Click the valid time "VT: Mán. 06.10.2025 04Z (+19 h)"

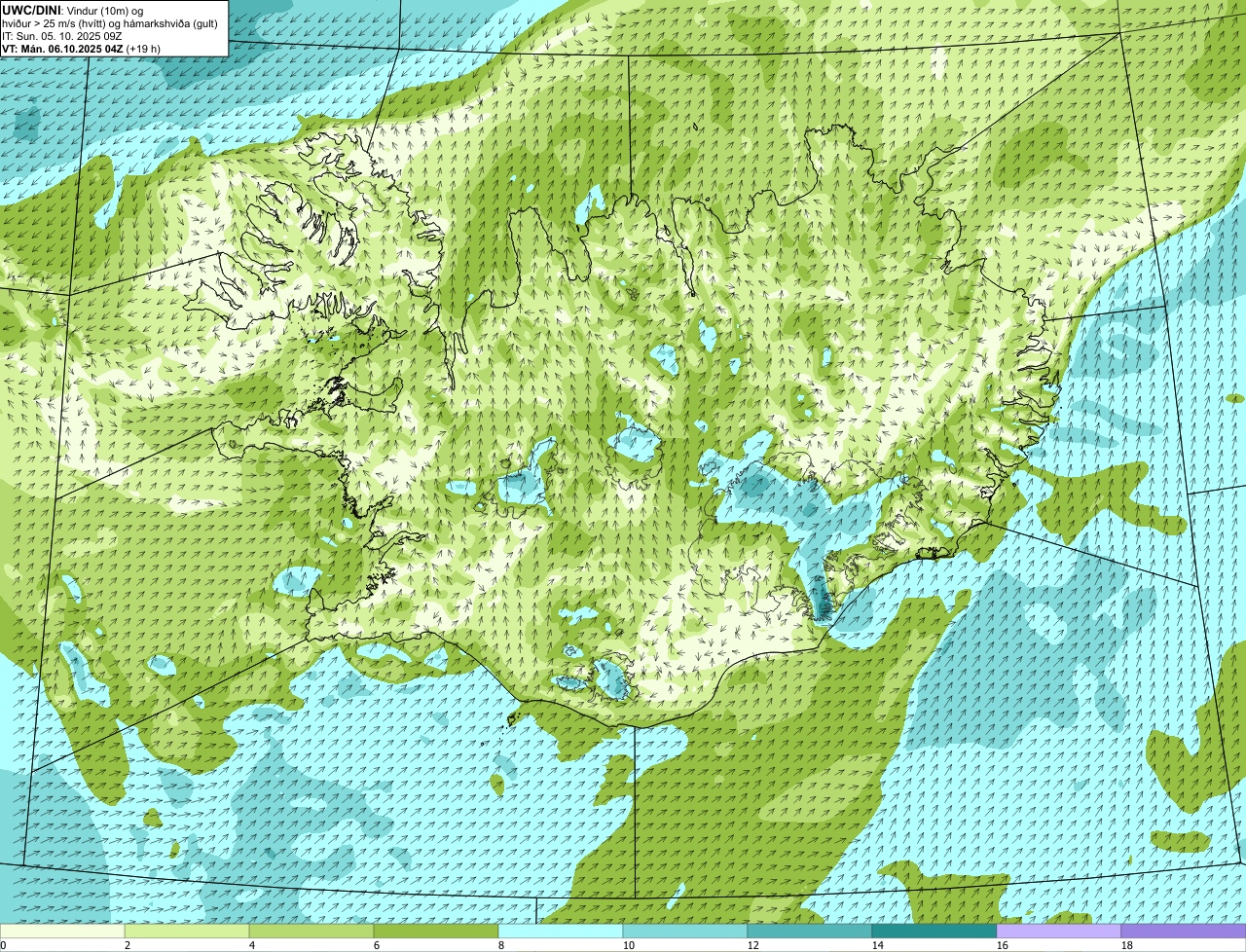(81, 48)
